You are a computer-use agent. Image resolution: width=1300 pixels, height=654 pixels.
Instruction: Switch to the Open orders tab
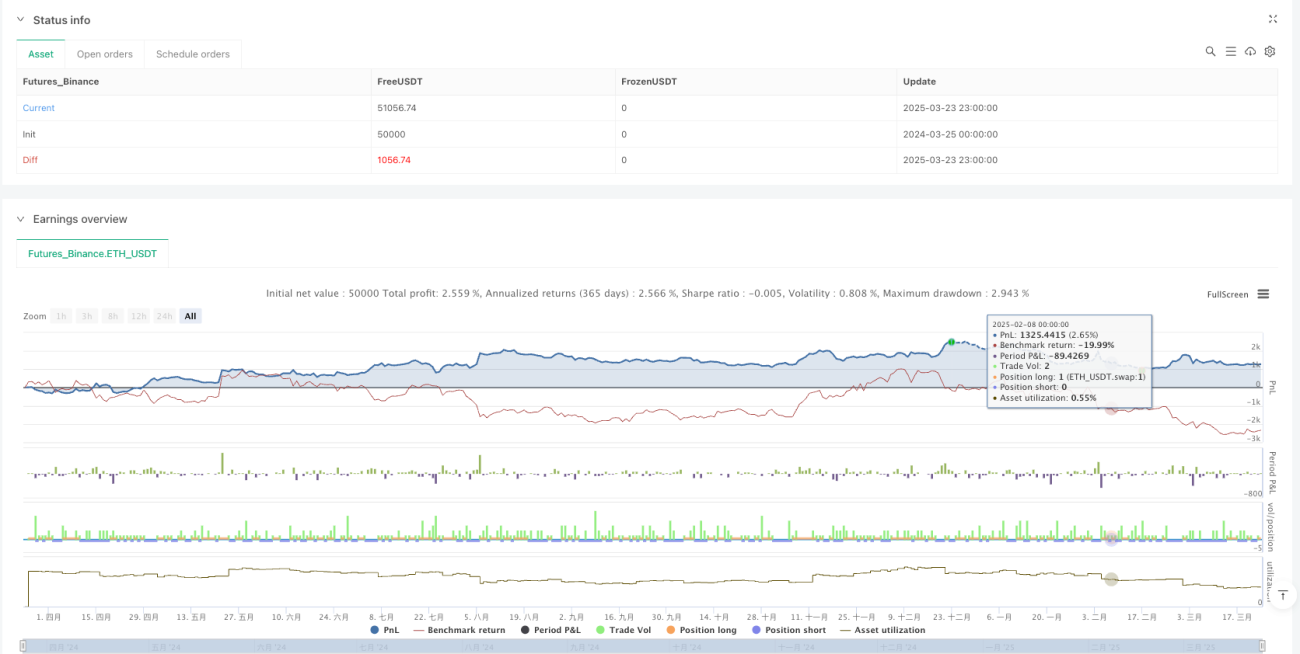[105, 54]
